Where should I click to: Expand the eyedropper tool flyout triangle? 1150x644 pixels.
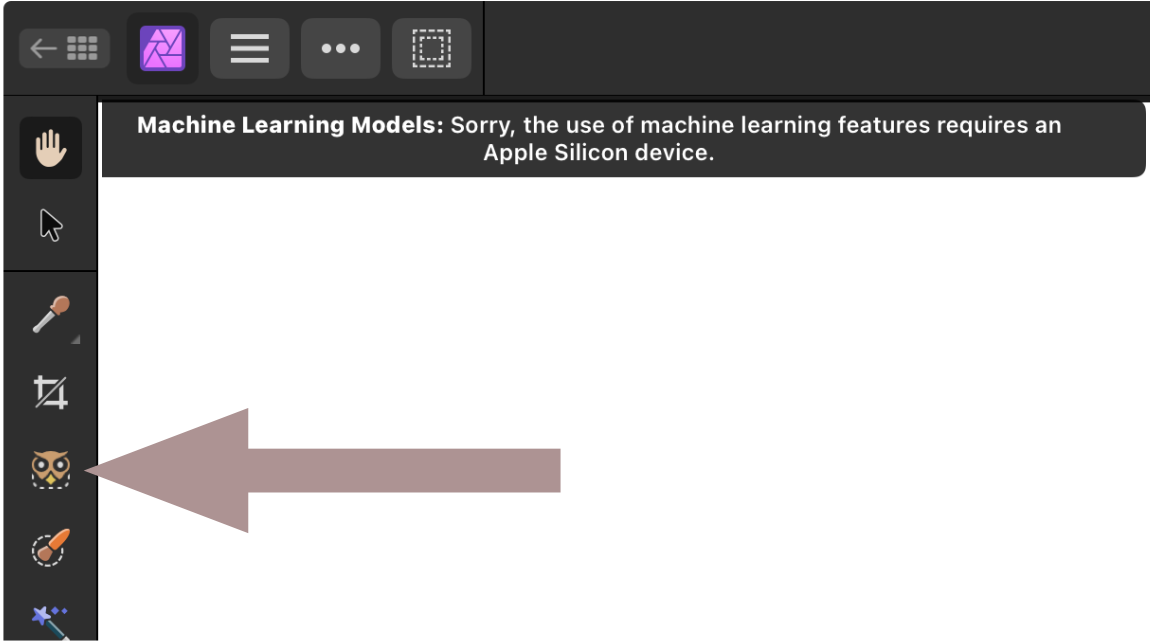pyautogui.click(x=75, y=340)
